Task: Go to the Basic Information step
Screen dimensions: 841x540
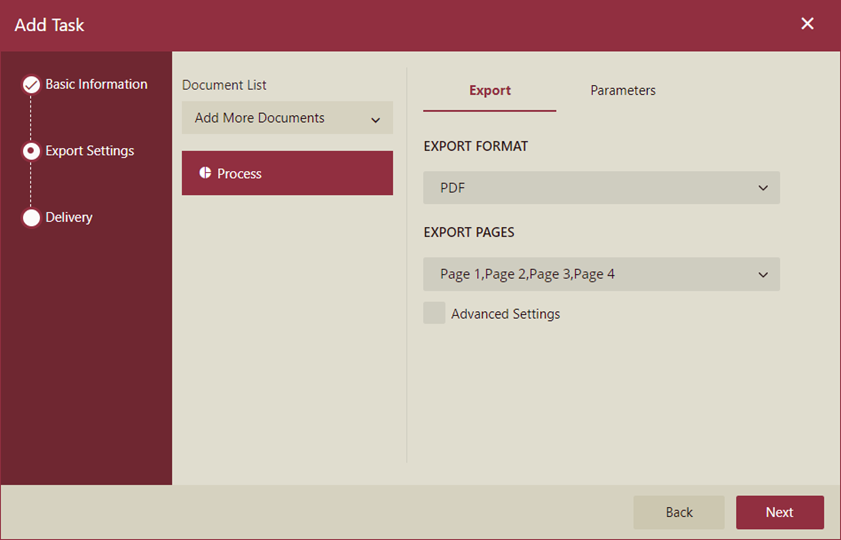Action: pos(97,84)
